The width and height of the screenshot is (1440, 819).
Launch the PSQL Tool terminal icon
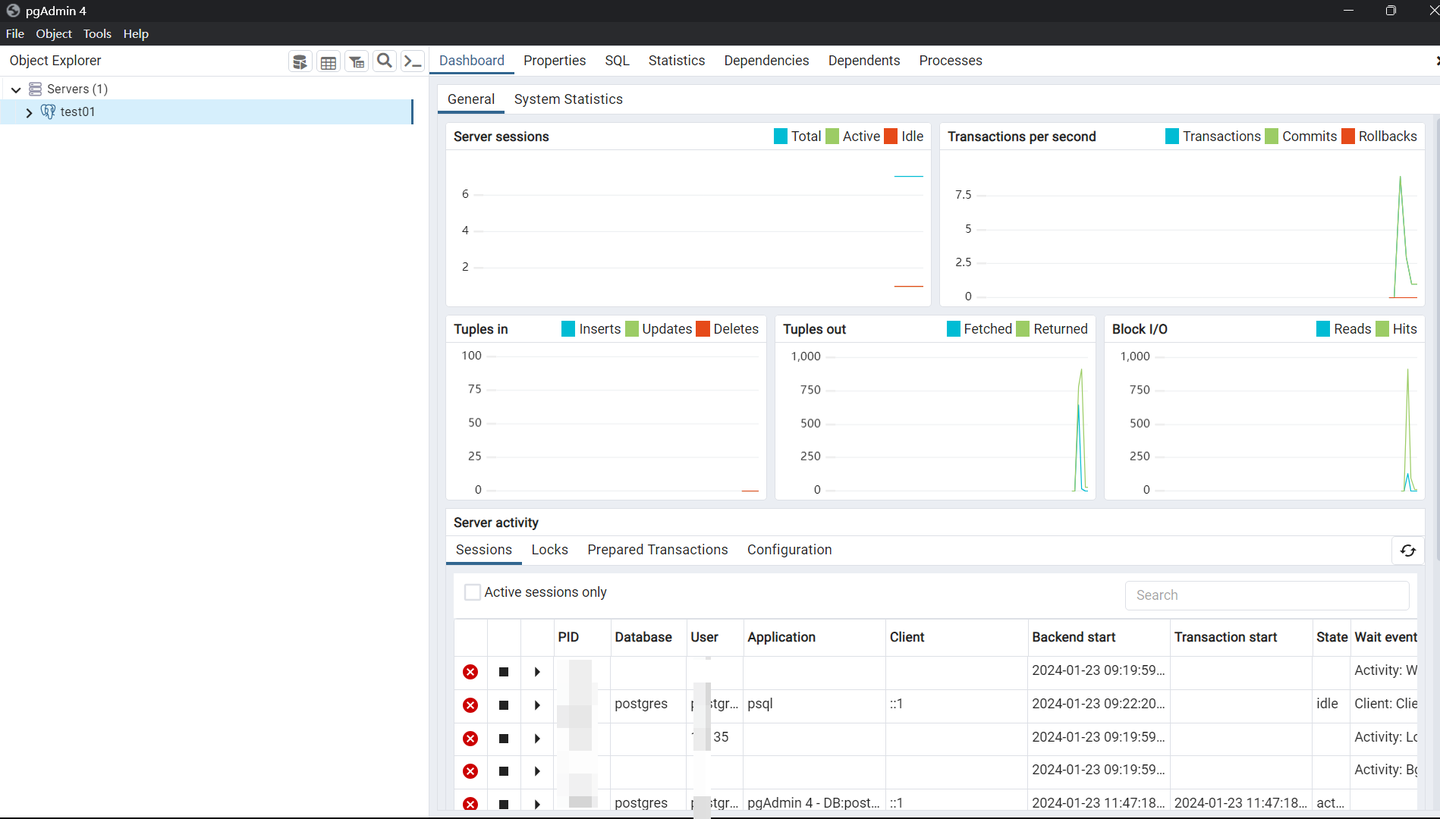pos(412,62)
